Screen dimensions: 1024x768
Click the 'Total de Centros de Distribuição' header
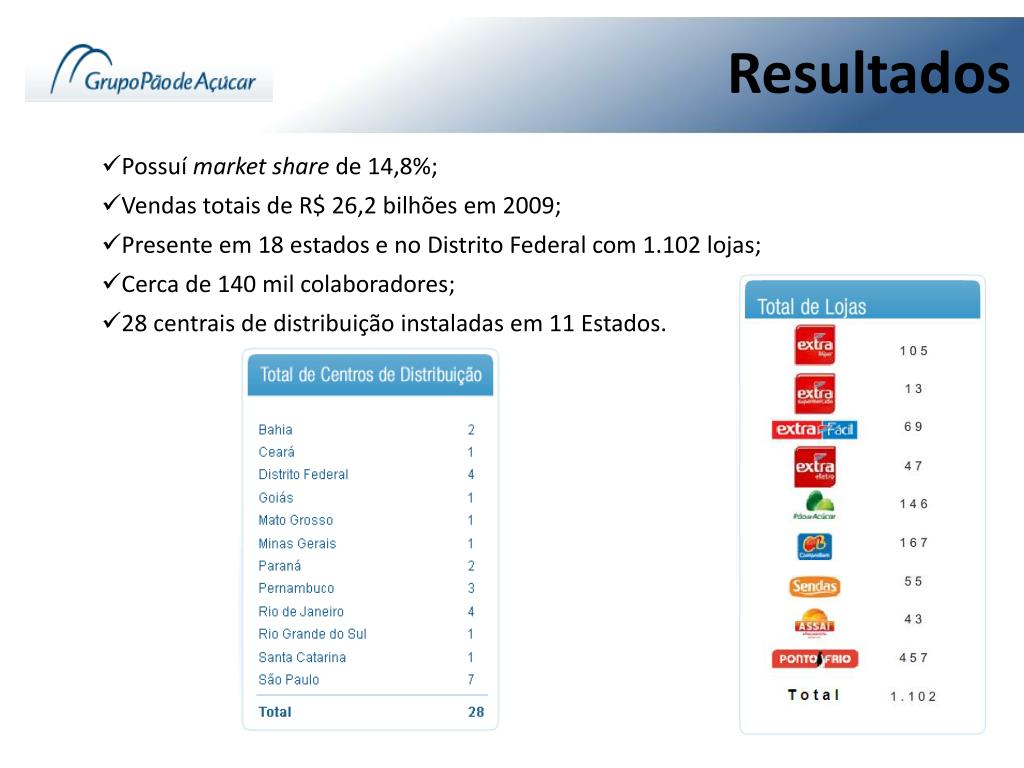pos(371,374)
